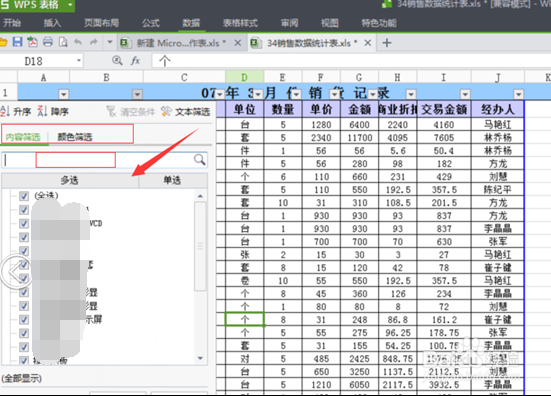Toggle the (全选) select all checkbox

24,196
